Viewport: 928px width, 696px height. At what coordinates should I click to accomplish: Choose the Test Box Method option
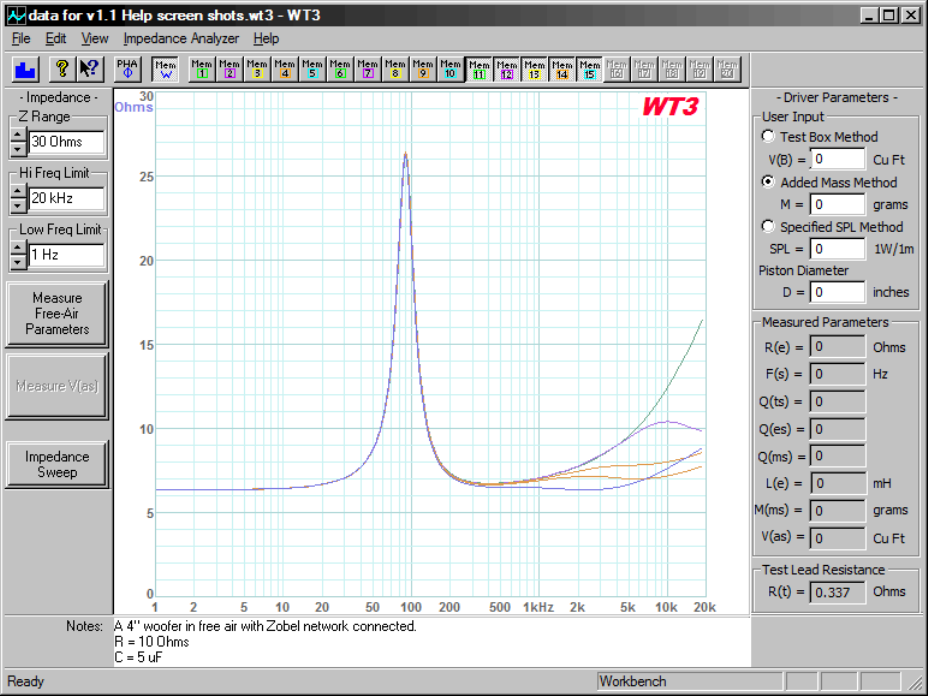768,137
